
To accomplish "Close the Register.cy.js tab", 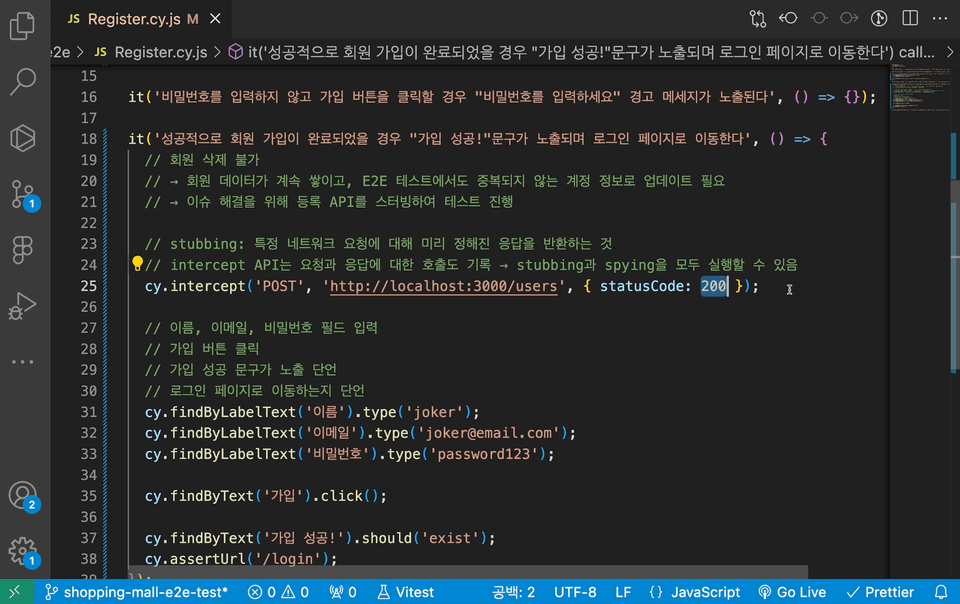I will [x=216, y=19].
